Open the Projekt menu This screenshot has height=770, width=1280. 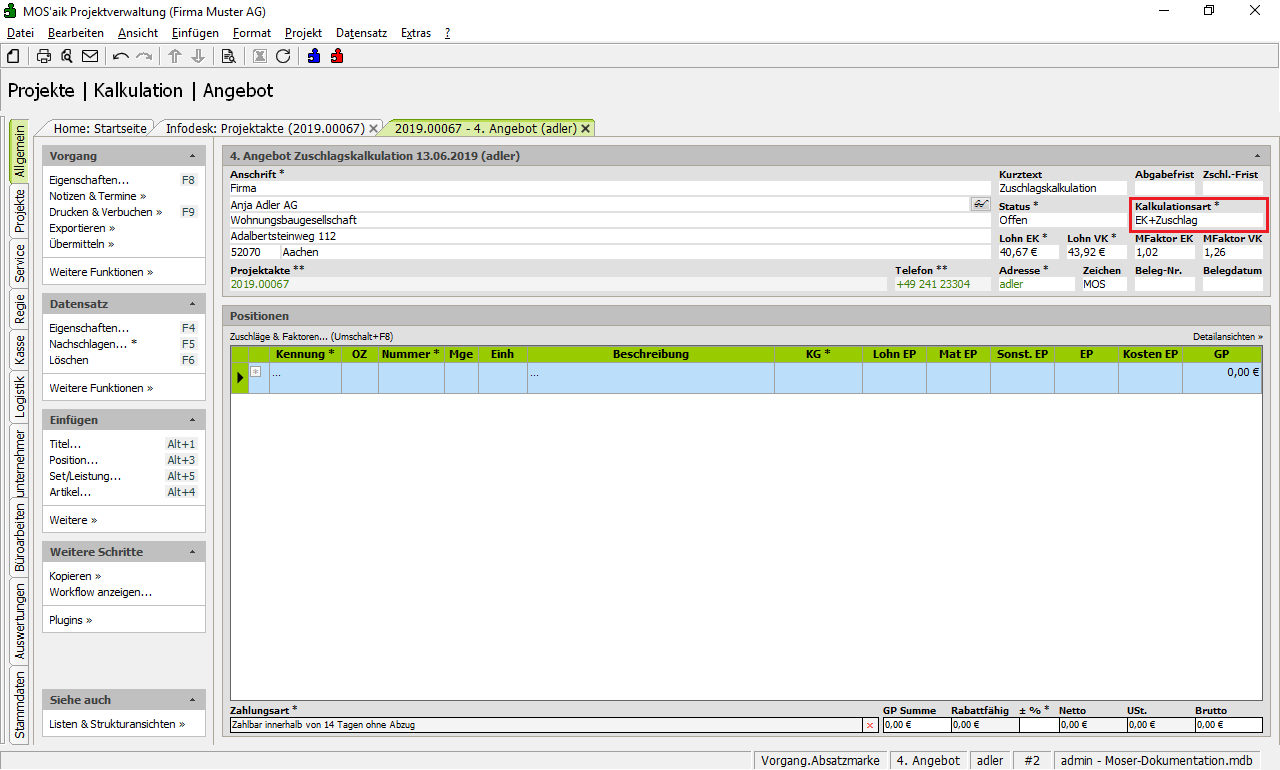(x=303, y=33)
